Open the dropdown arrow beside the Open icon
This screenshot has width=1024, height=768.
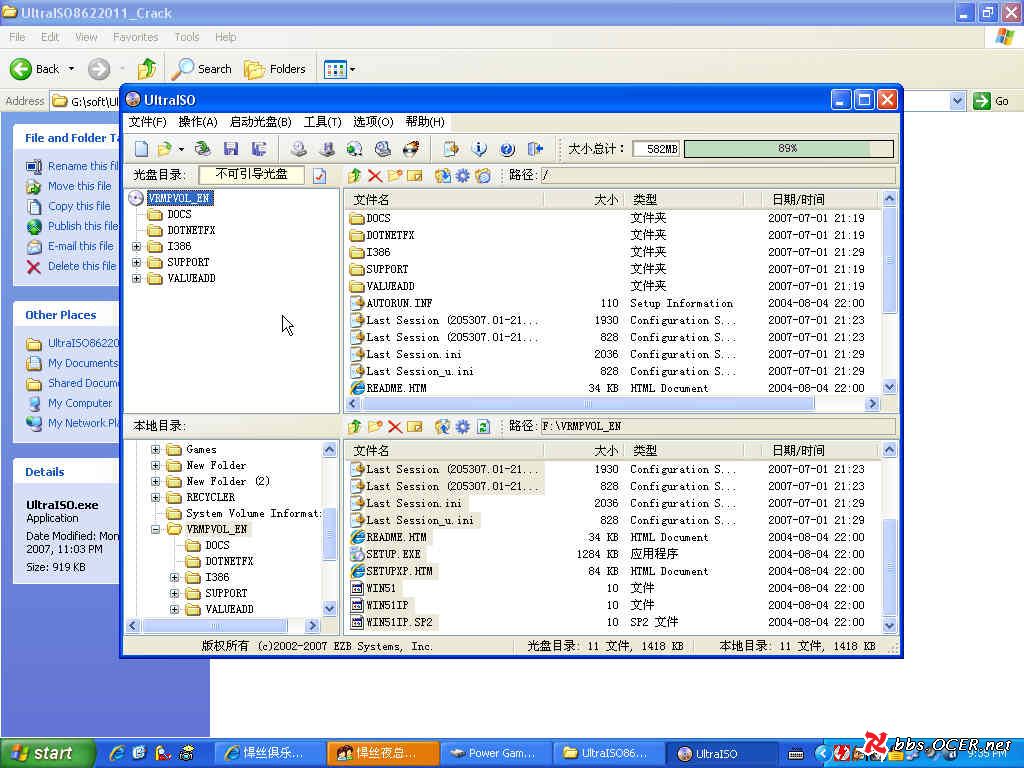click(181, 150)
